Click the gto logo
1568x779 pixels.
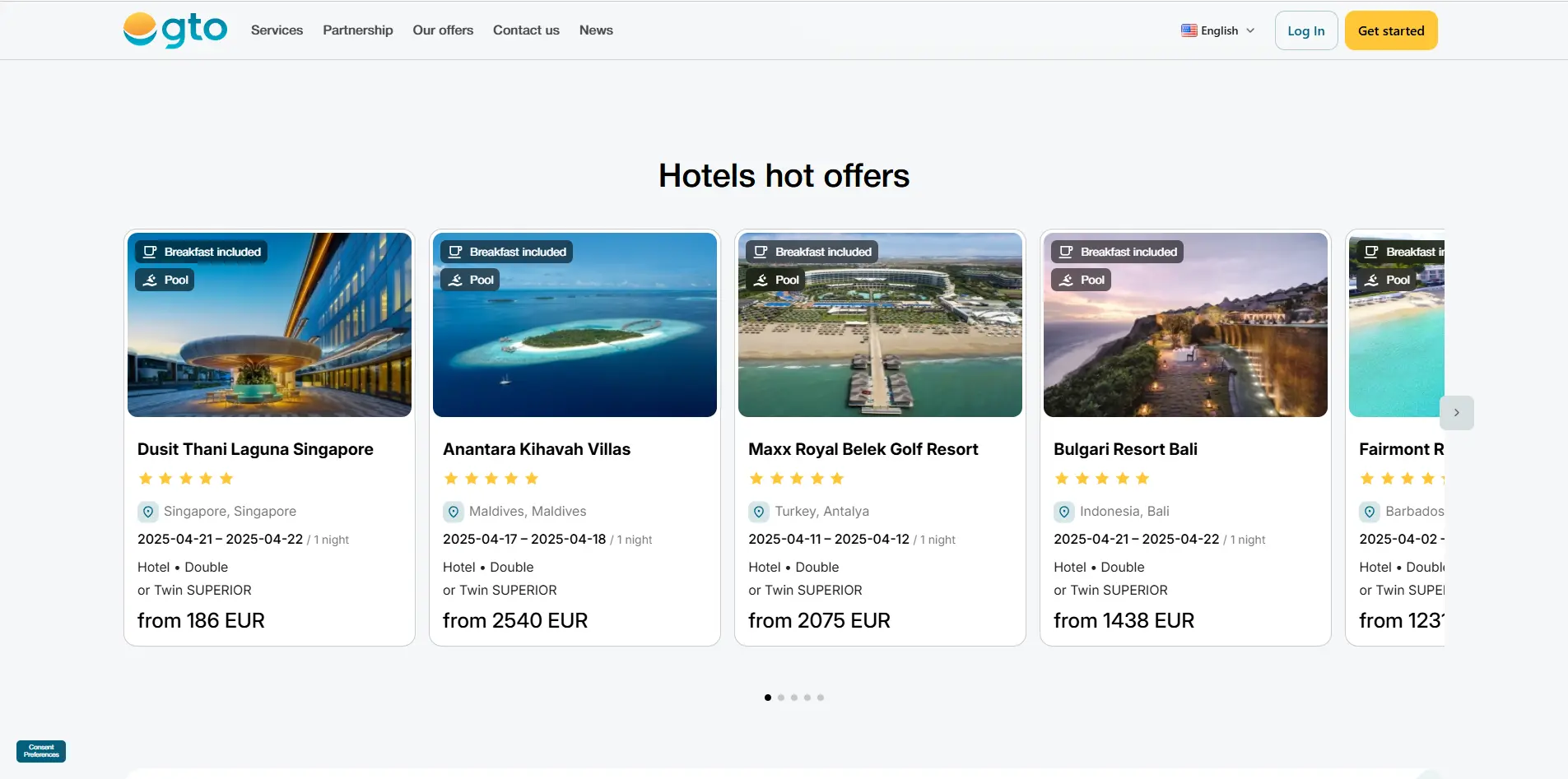[x=174, y=30]
